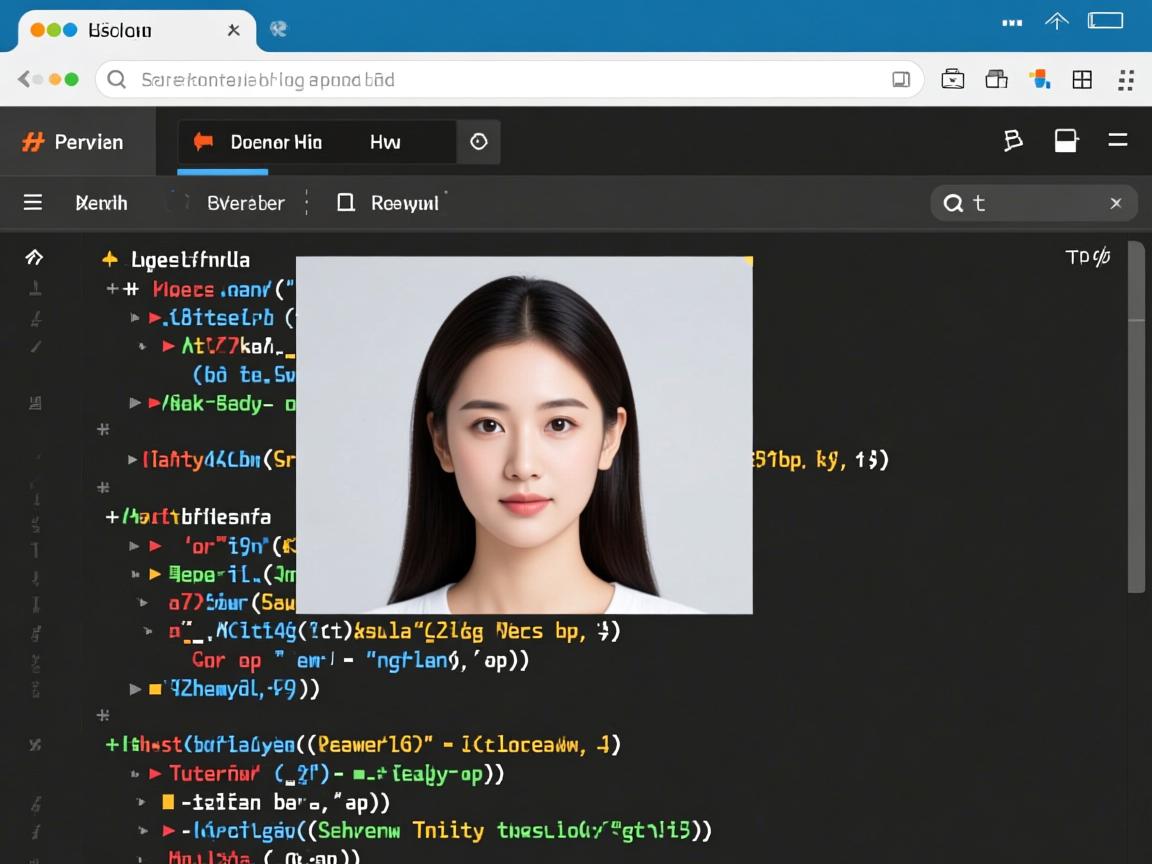Open the circular target icon beside Hw tab
This screenshot has height=864, width=1152.
(x=478, y=142)
